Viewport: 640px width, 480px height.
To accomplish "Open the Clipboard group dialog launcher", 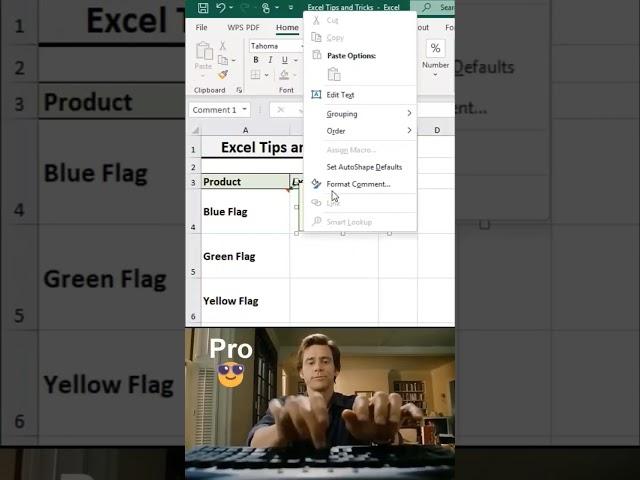I will (239, 90).
